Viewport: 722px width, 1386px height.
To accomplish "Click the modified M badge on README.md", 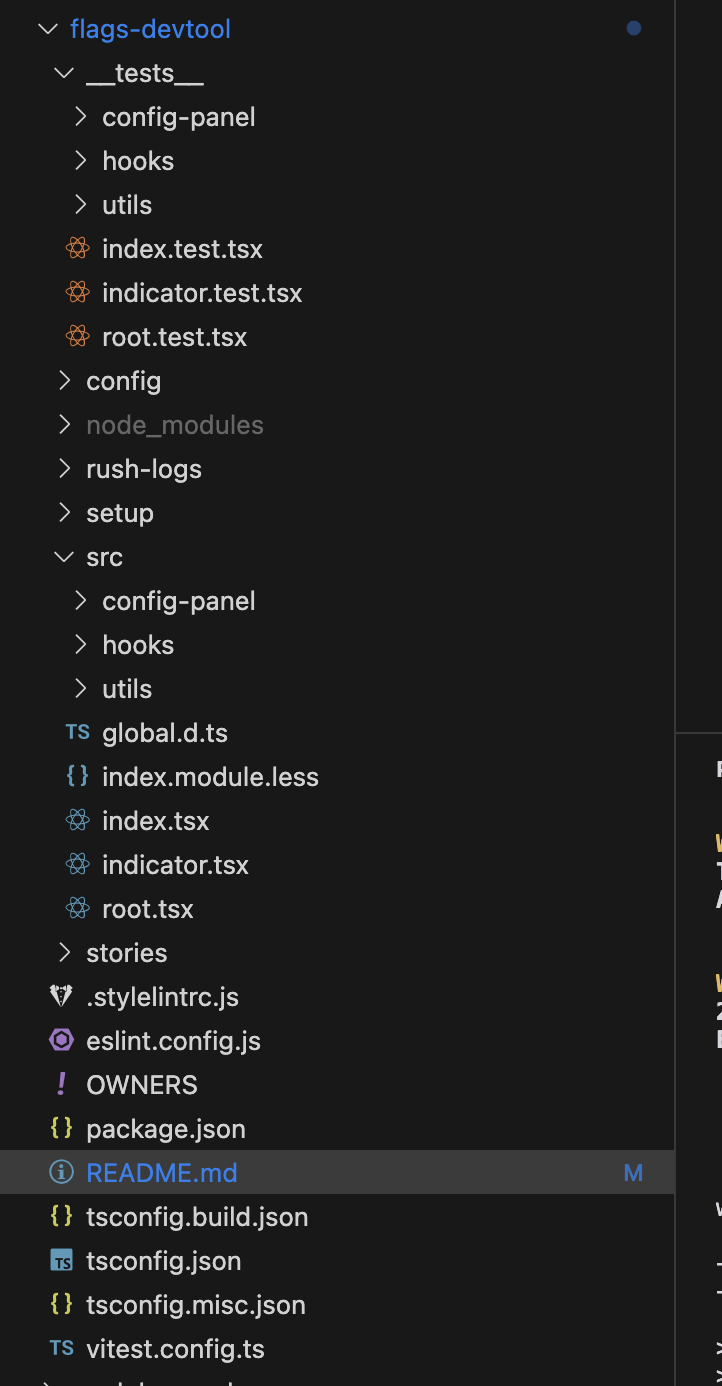I will click(x=633, y=1173).
